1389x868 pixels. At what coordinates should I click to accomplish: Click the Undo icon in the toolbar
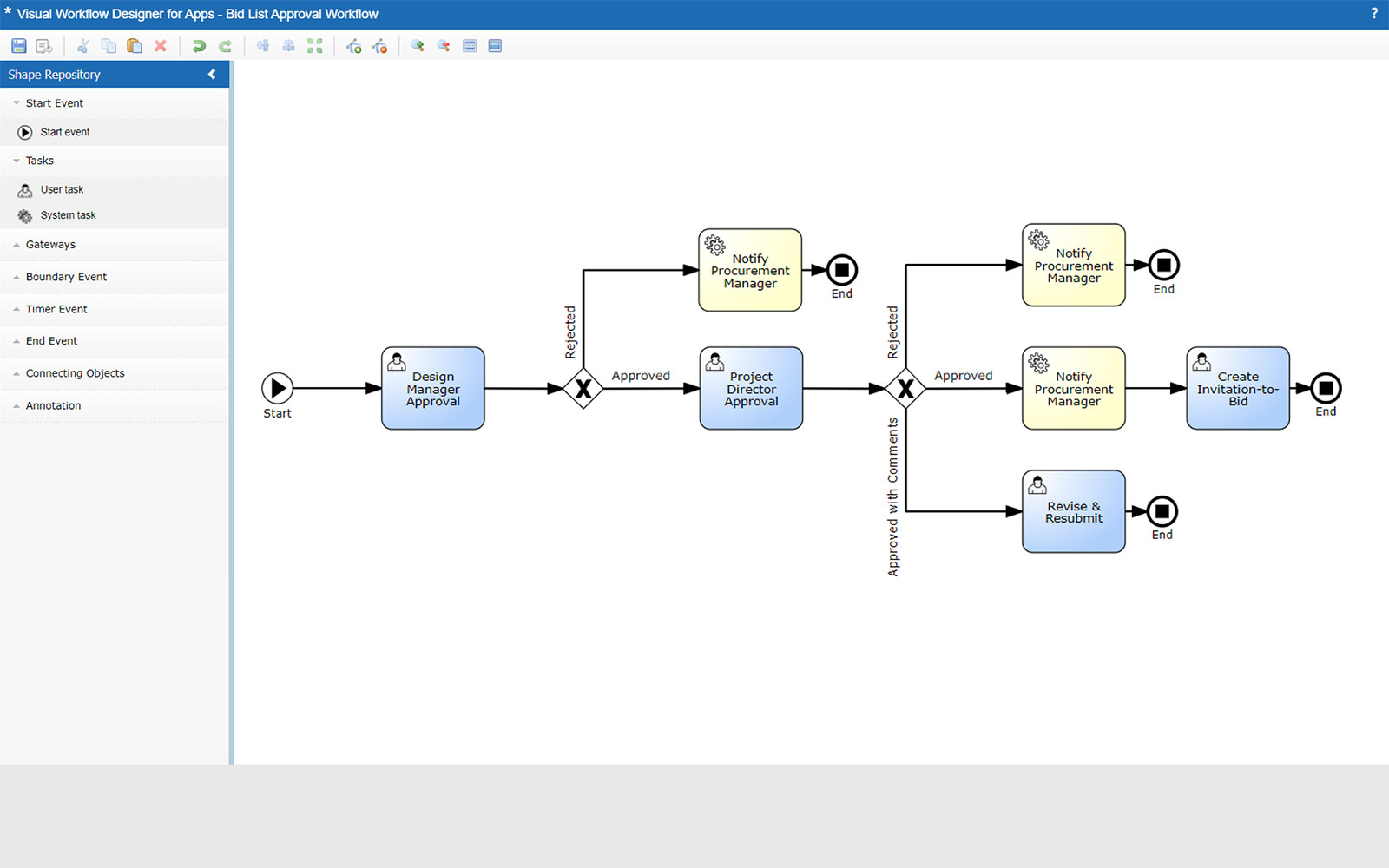(198, 45)
